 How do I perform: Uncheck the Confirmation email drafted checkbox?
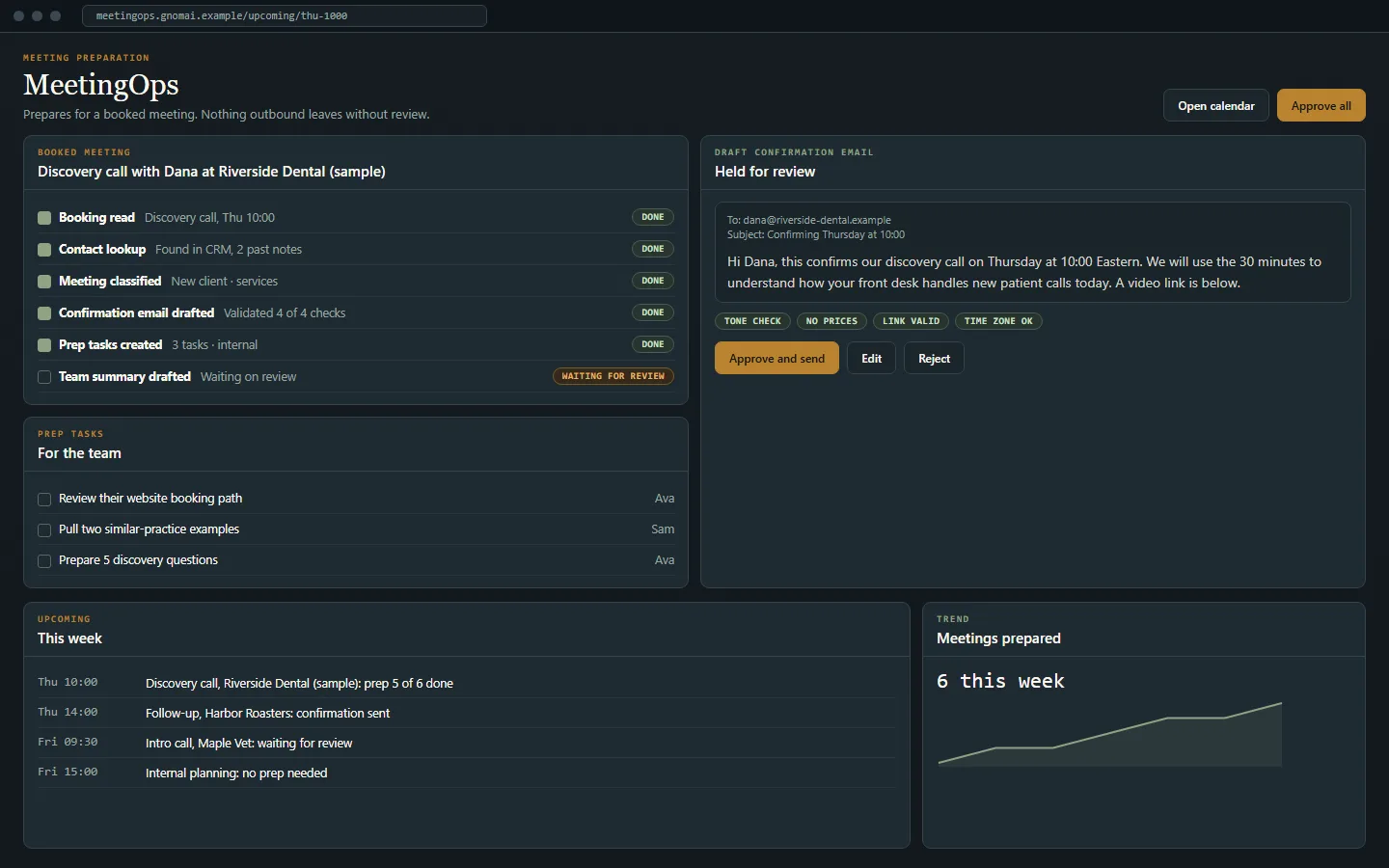pos(44,313)
